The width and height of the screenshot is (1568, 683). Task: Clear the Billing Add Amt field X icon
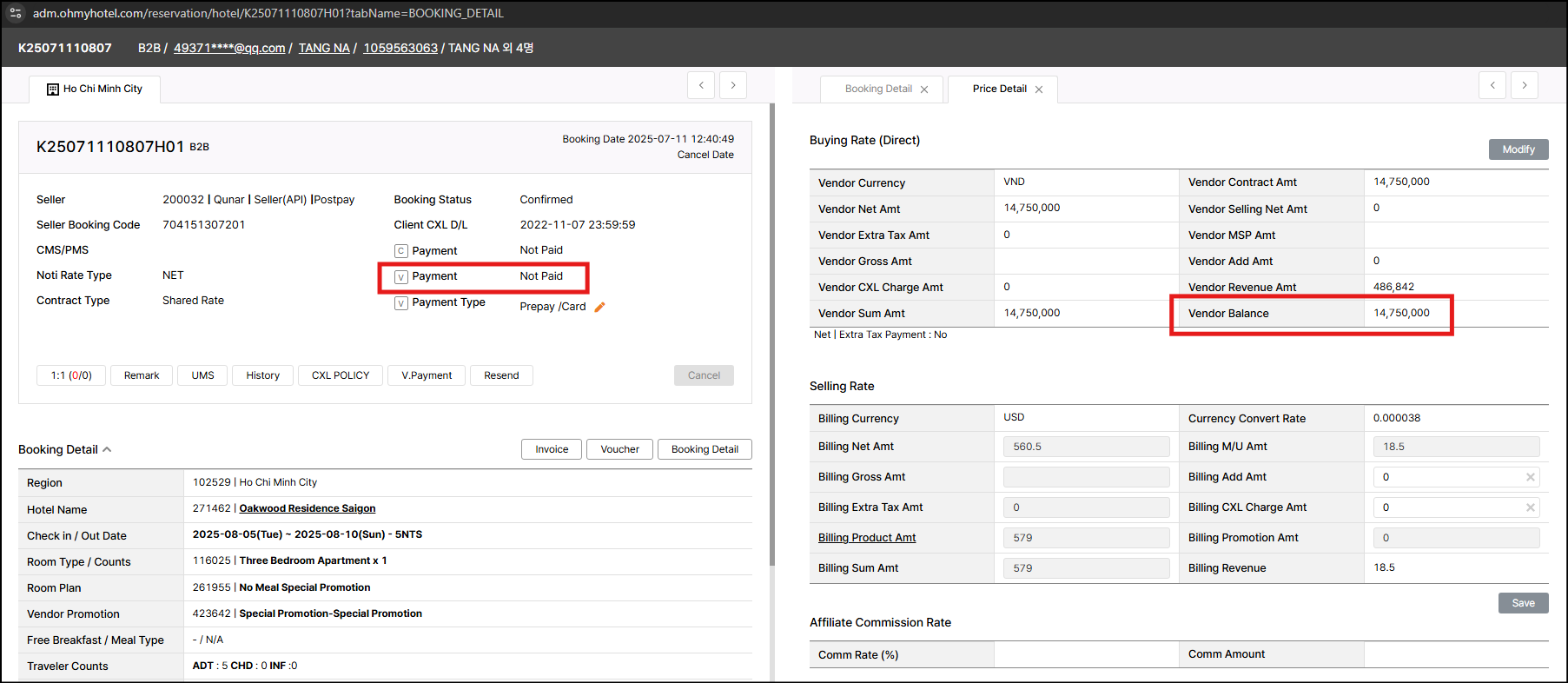coord(1531,477)
